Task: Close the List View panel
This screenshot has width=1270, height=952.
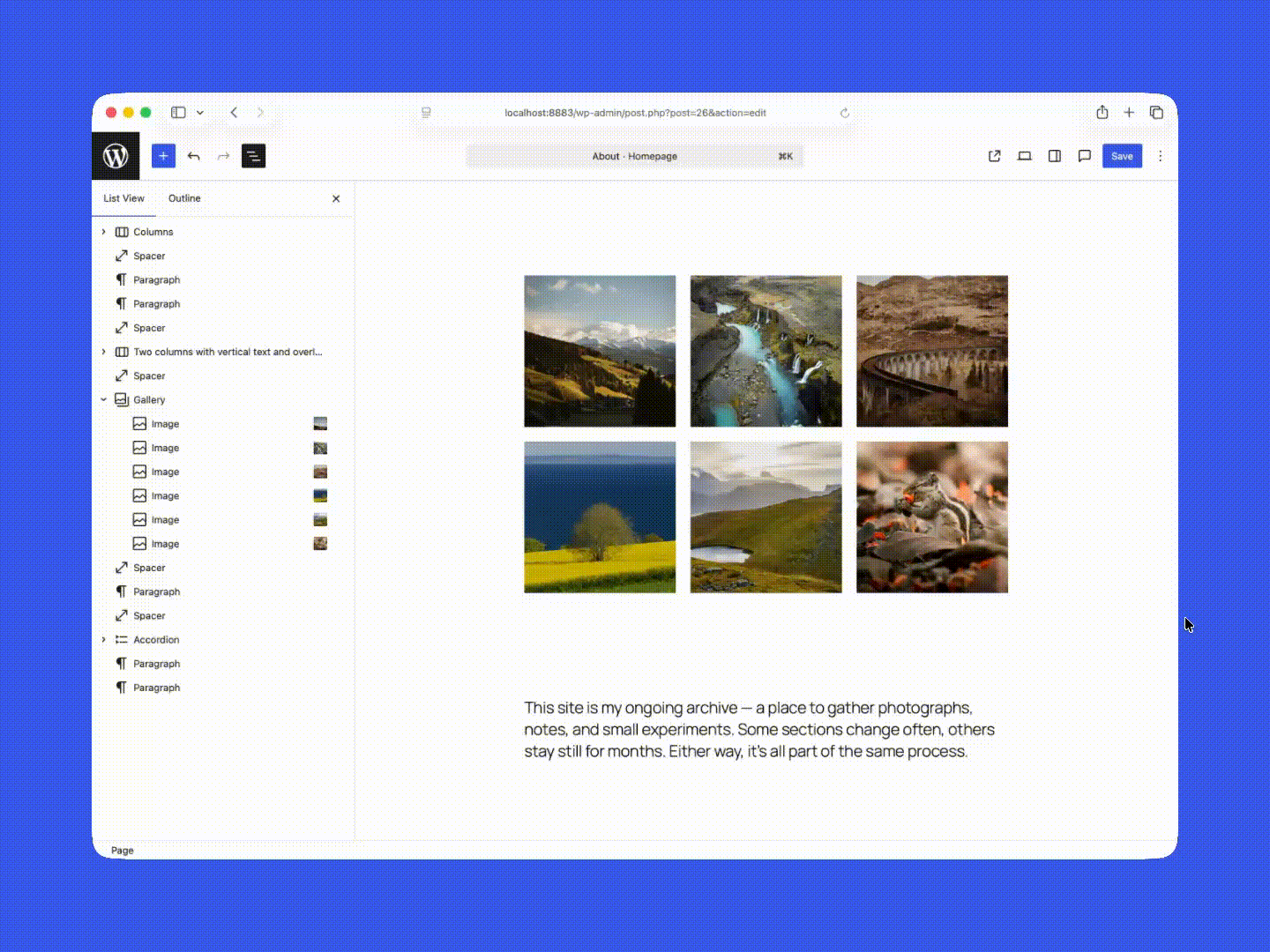Action: (335, 198)
